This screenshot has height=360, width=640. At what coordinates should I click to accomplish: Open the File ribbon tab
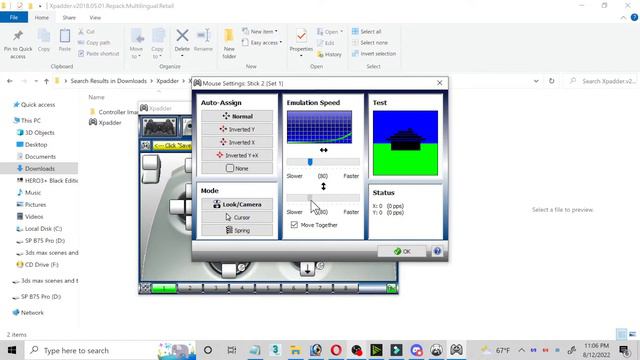click(14, 18)
